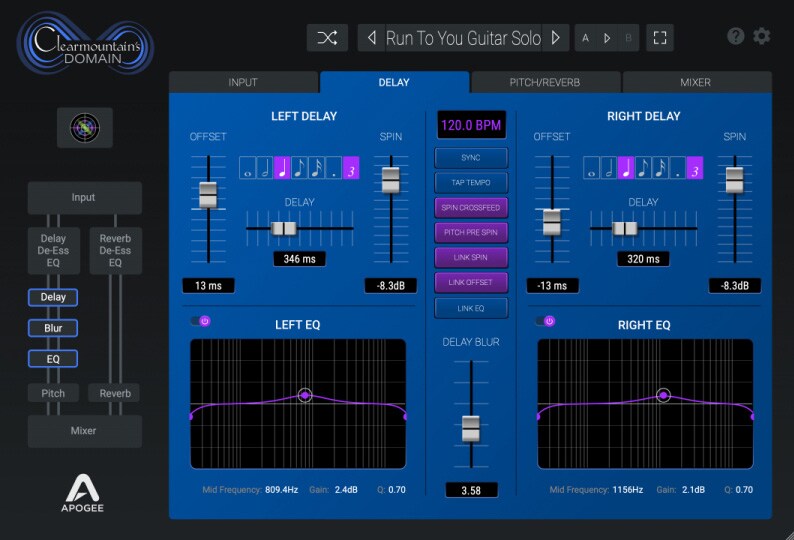The image size is (794, 540).
Task: Toggle the Spin Crossfeed button
Action: pos(471,208)
